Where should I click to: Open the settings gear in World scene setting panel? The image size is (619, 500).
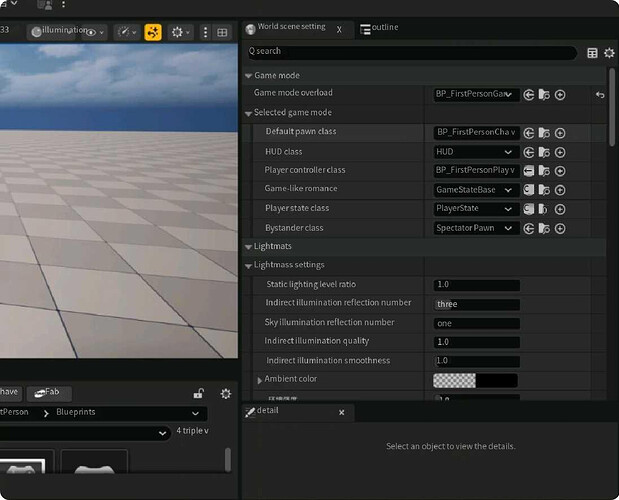click(x=609, y=52)
